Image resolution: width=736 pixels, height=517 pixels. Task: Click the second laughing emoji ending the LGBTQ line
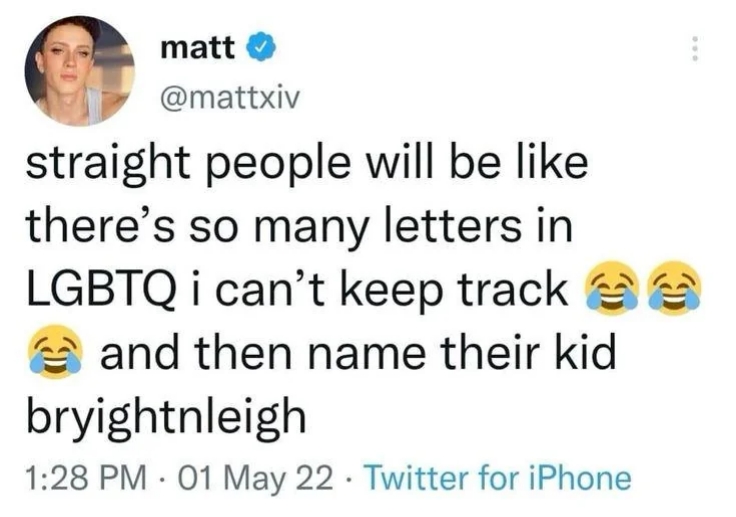675,287
